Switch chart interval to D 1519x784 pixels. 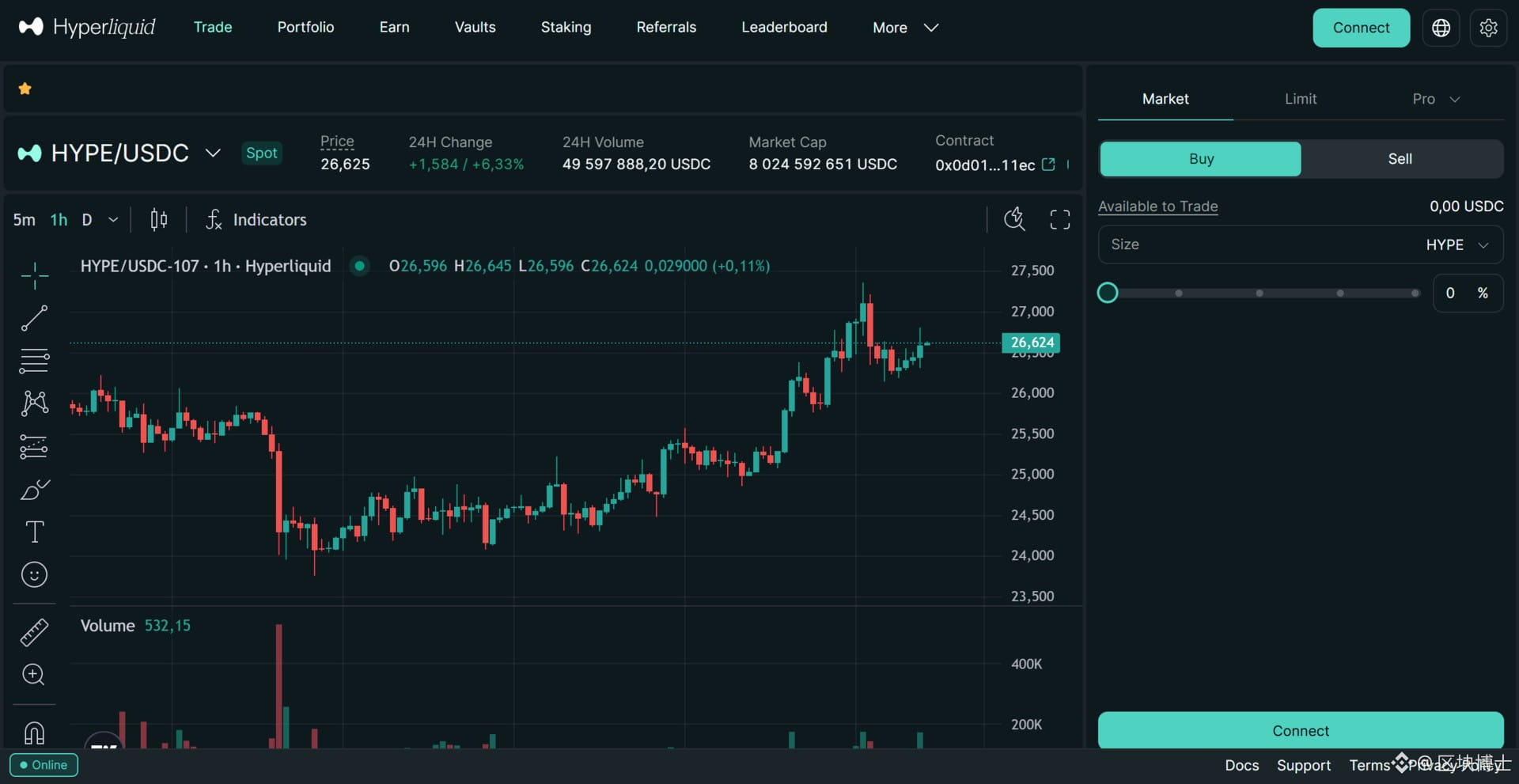coord(87,220)
